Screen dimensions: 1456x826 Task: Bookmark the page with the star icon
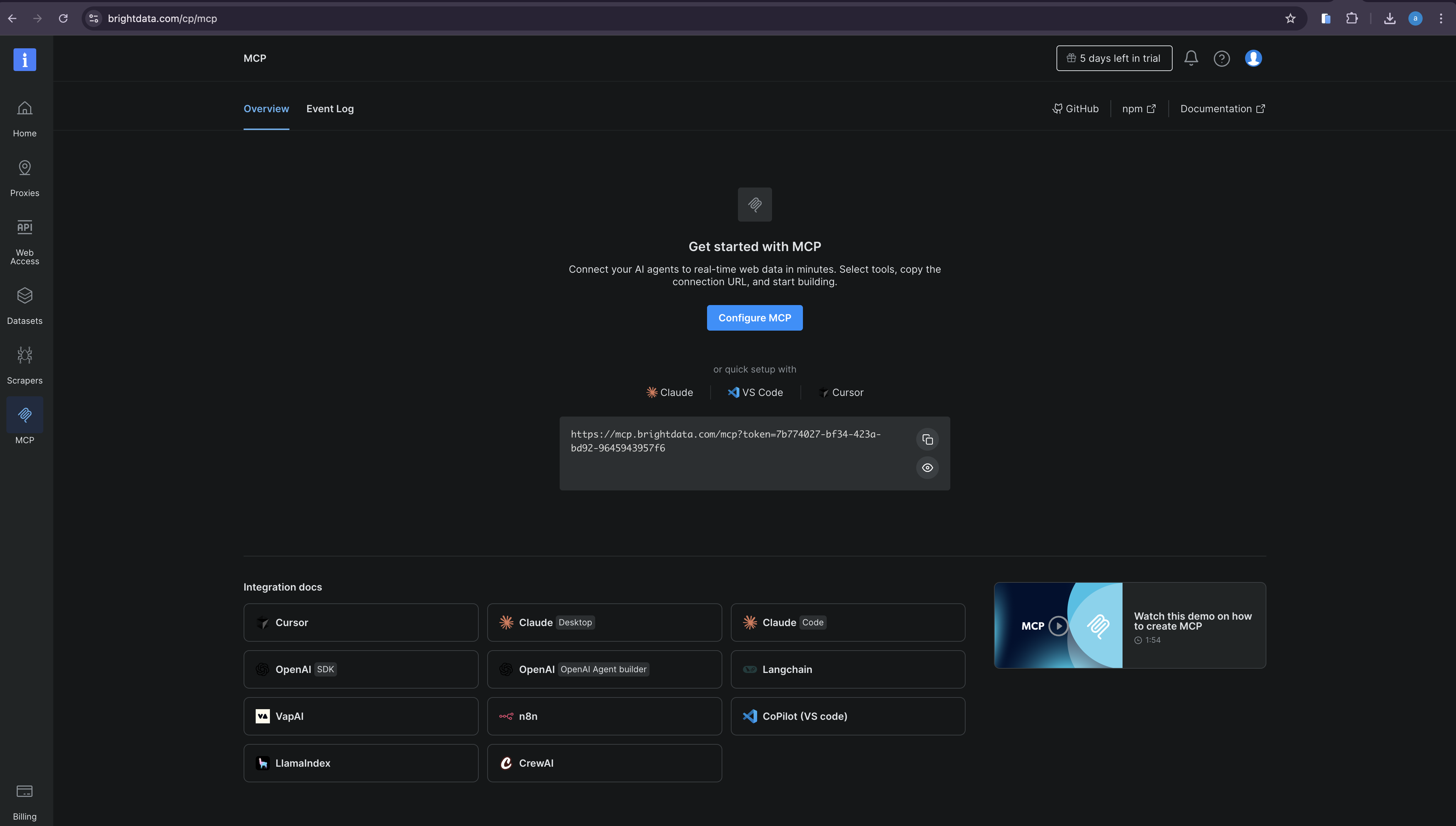tap(1290, 18)
